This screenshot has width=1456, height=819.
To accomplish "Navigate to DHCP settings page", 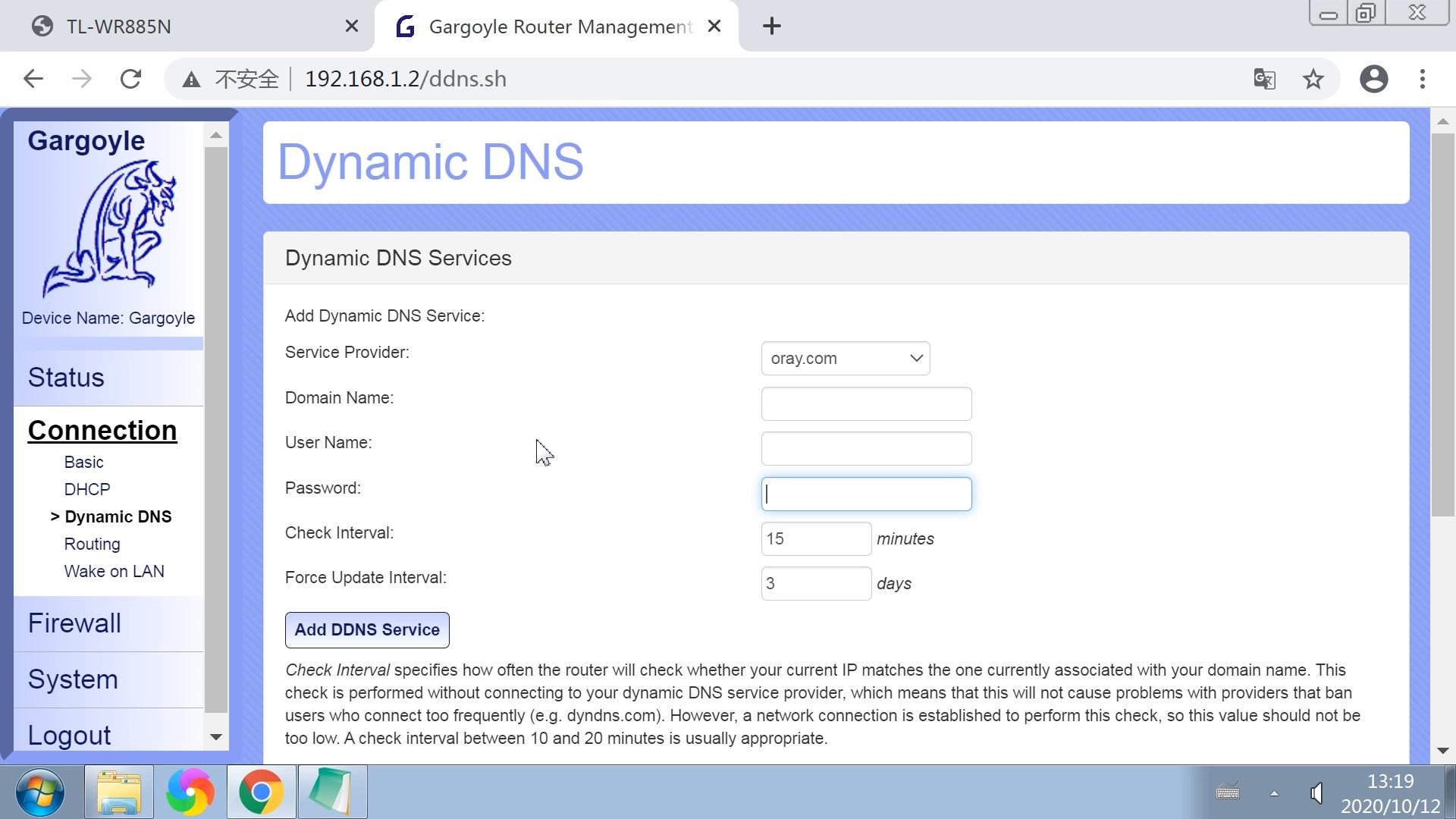I will [88, 489].
